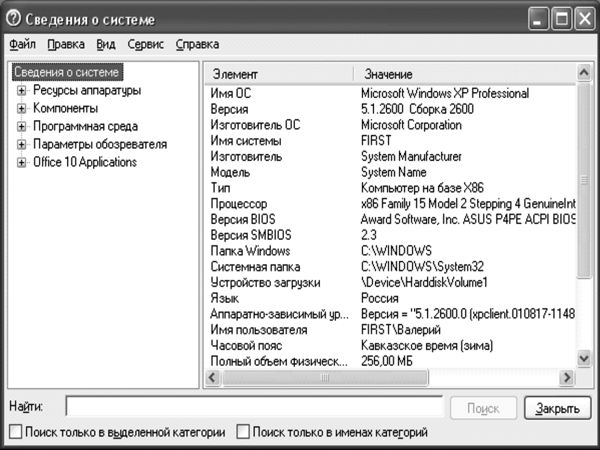This screenshot has height=450, width=600.
Task: Open the Справка menu
Action: [197, 44]
